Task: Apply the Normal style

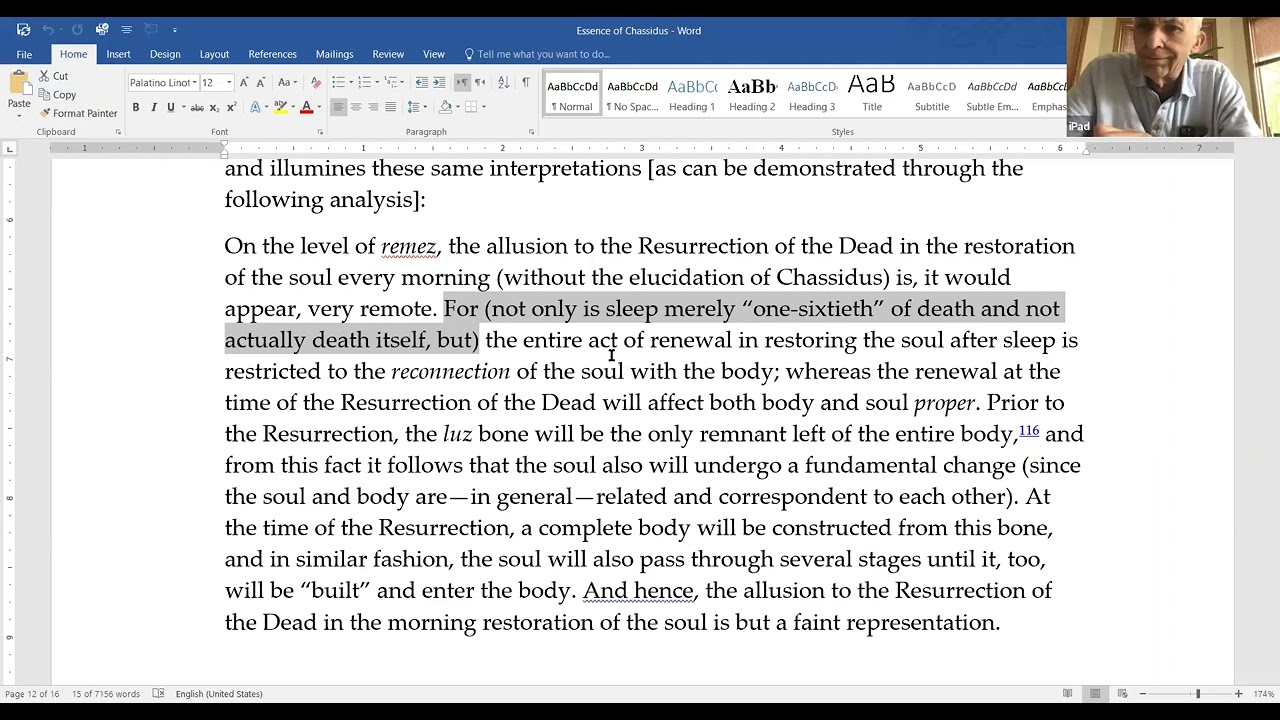Action: click(x=572, y=95)
